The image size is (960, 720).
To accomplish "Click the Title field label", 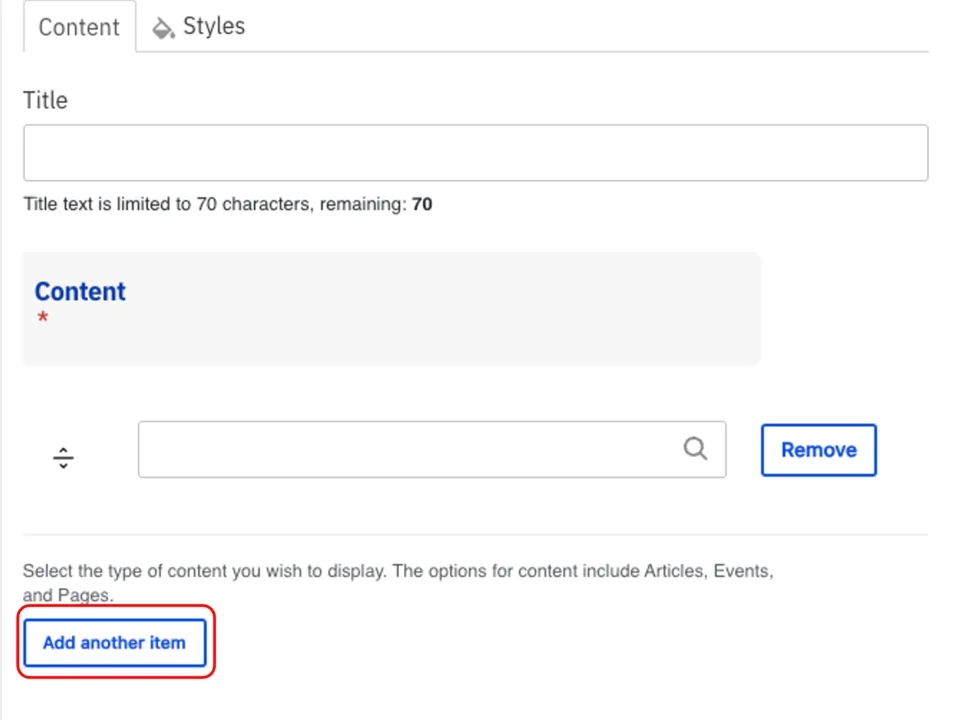I will 45,100.
